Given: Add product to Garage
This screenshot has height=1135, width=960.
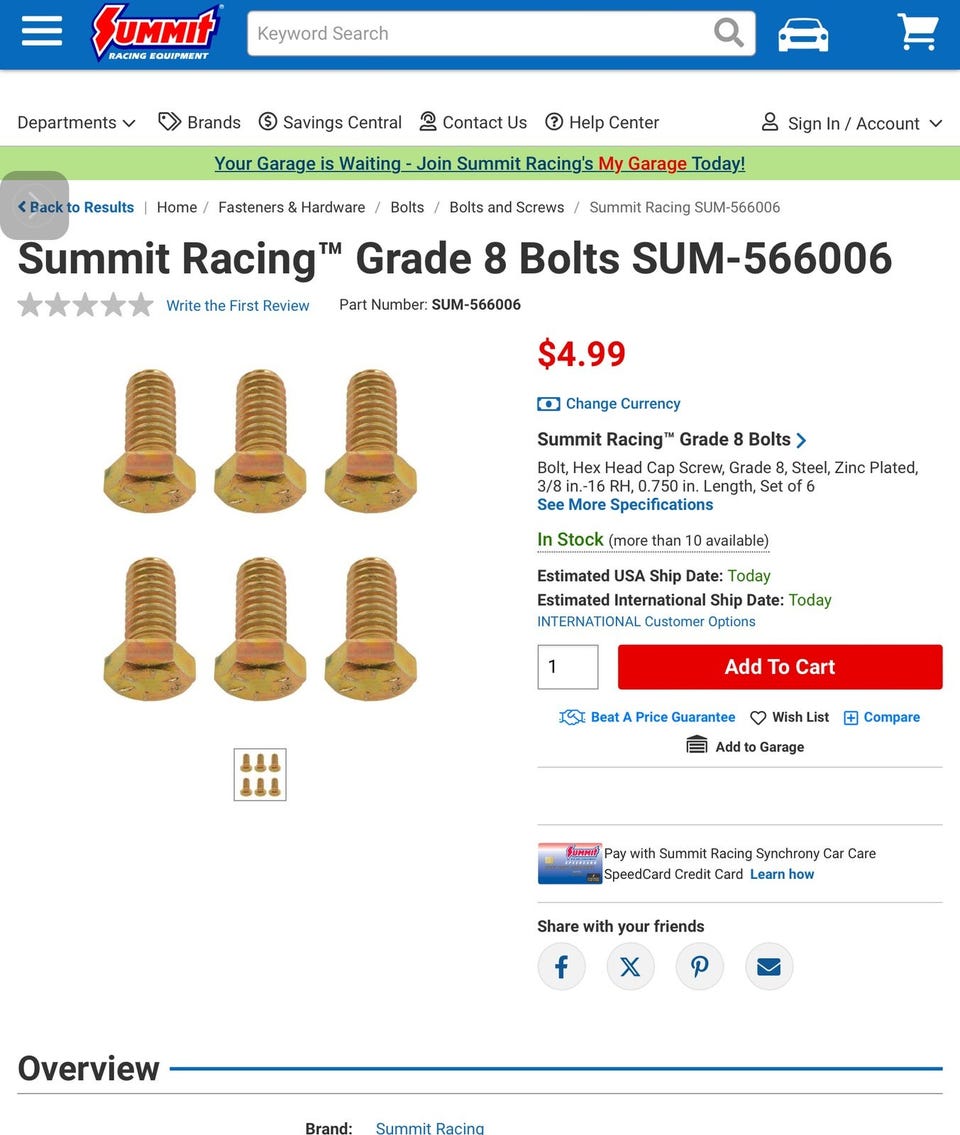Looking at the screenshot, I should 745,746.
